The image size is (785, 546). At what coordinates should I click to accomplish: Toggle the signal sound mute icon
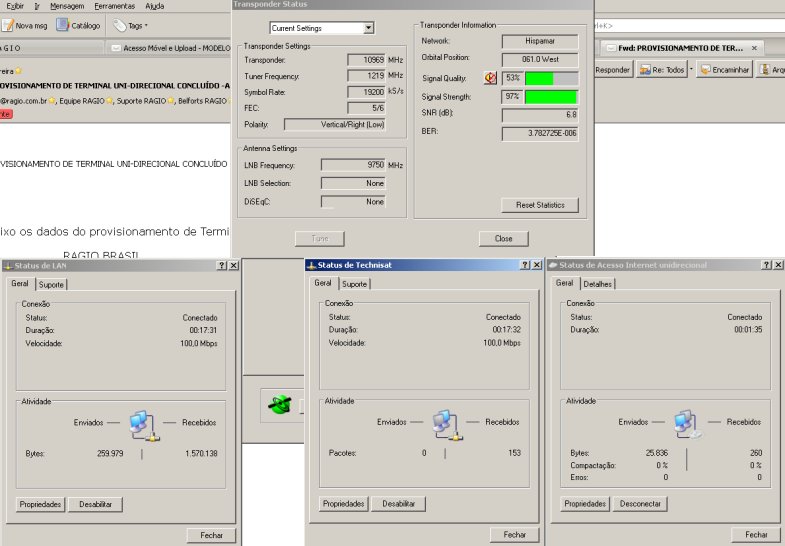coord(490,78)
